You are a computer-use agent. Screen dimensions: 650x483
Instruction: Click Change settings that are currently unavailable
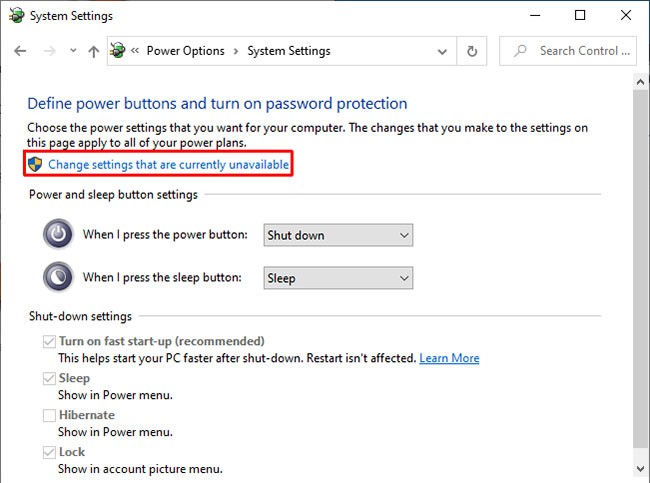168,164
